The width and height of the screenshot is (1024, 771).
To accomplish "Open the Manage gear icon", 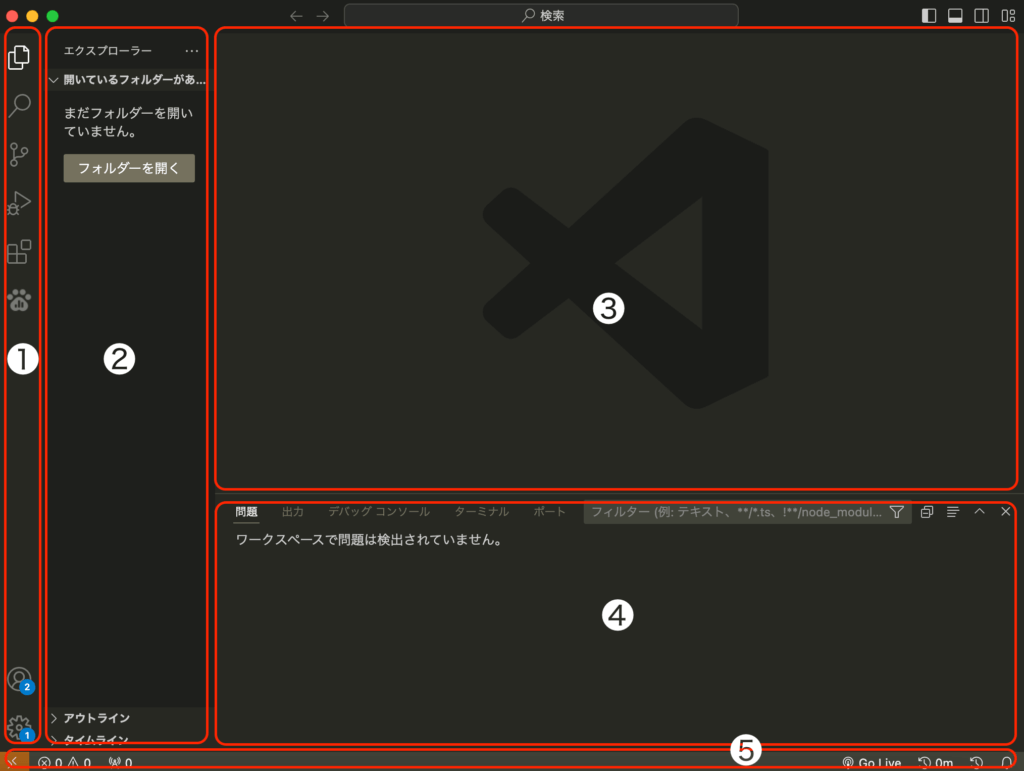I will pyautogui.click(x=19, y=727).
